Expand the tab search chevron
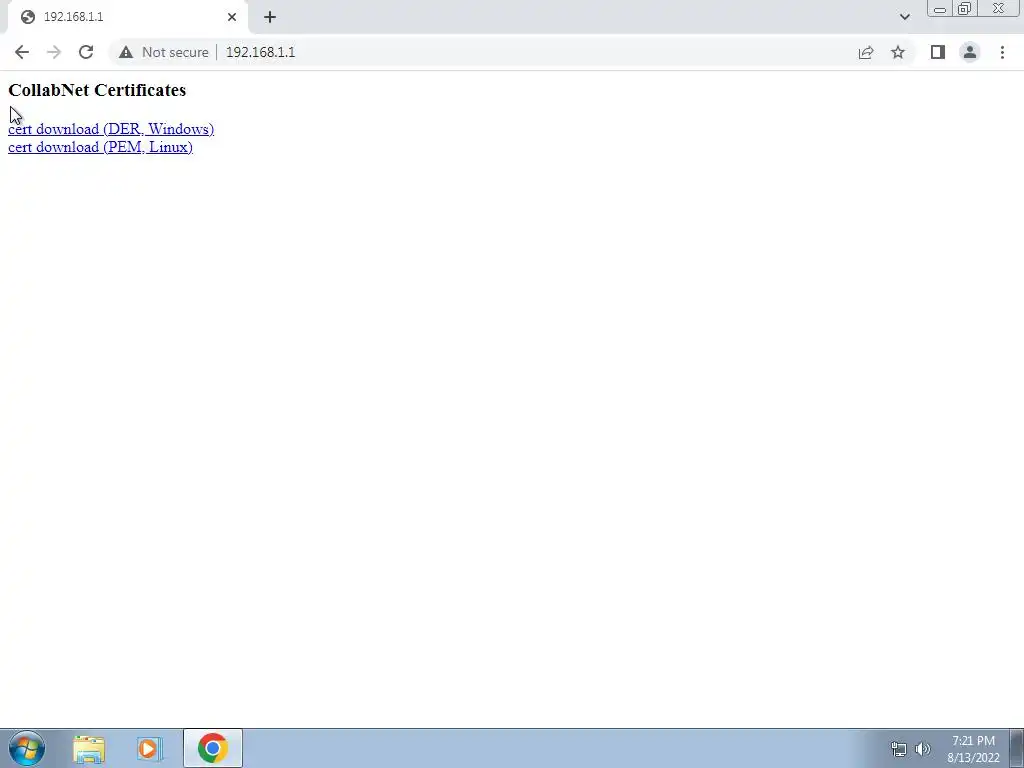Image resolution: width=1024 pixels, height=768 pixels. pyautogui.click(x=904, y=17)
